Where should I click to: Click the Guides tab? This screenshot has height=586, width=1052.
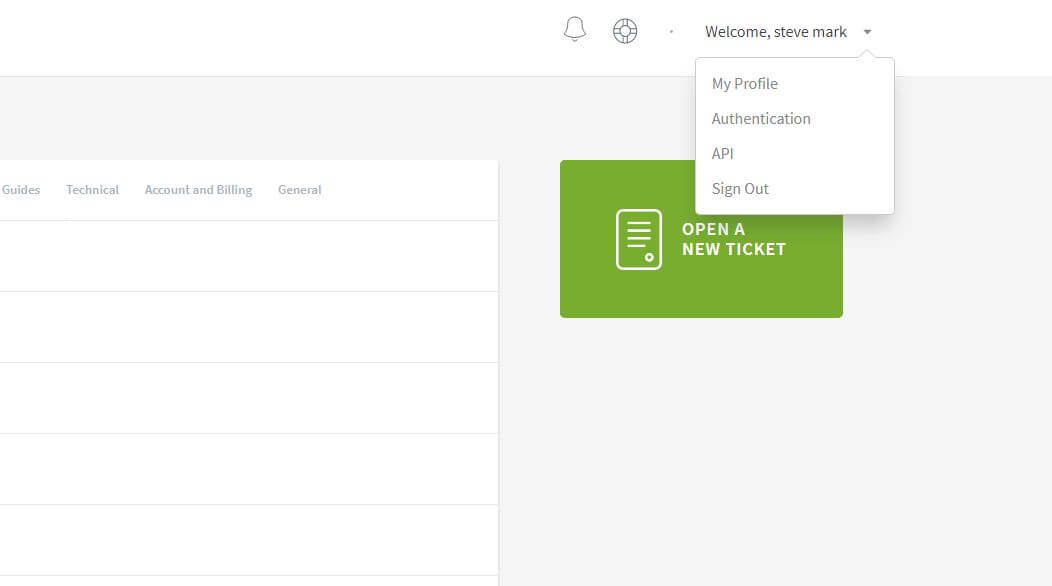[x=21, y=189]
